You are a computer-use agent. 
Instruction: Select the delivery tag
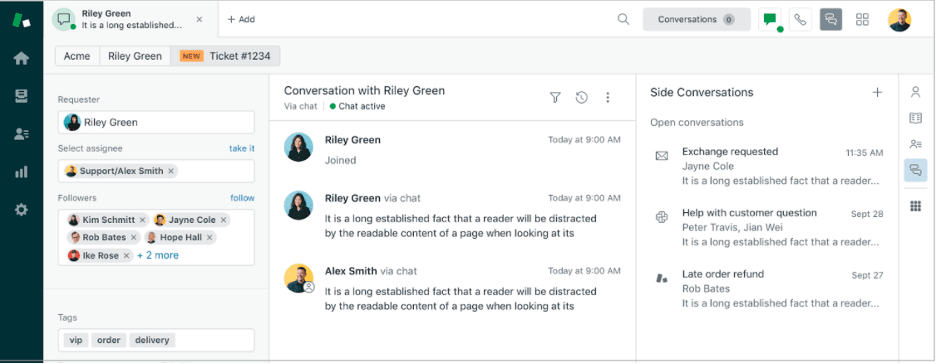[152, 340]
